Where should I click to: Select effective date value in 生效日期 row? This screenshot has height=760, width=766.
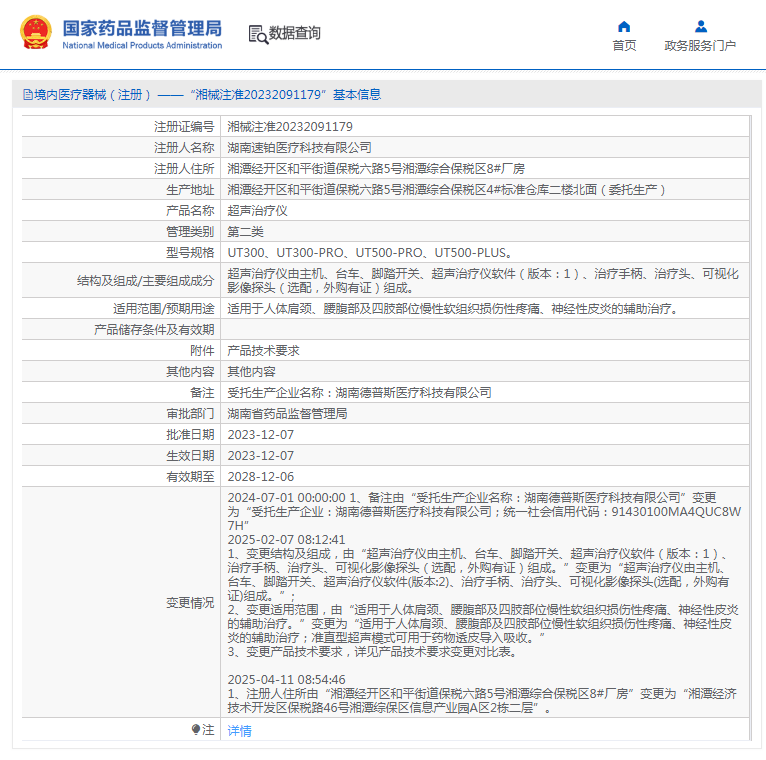click(261, 456)
